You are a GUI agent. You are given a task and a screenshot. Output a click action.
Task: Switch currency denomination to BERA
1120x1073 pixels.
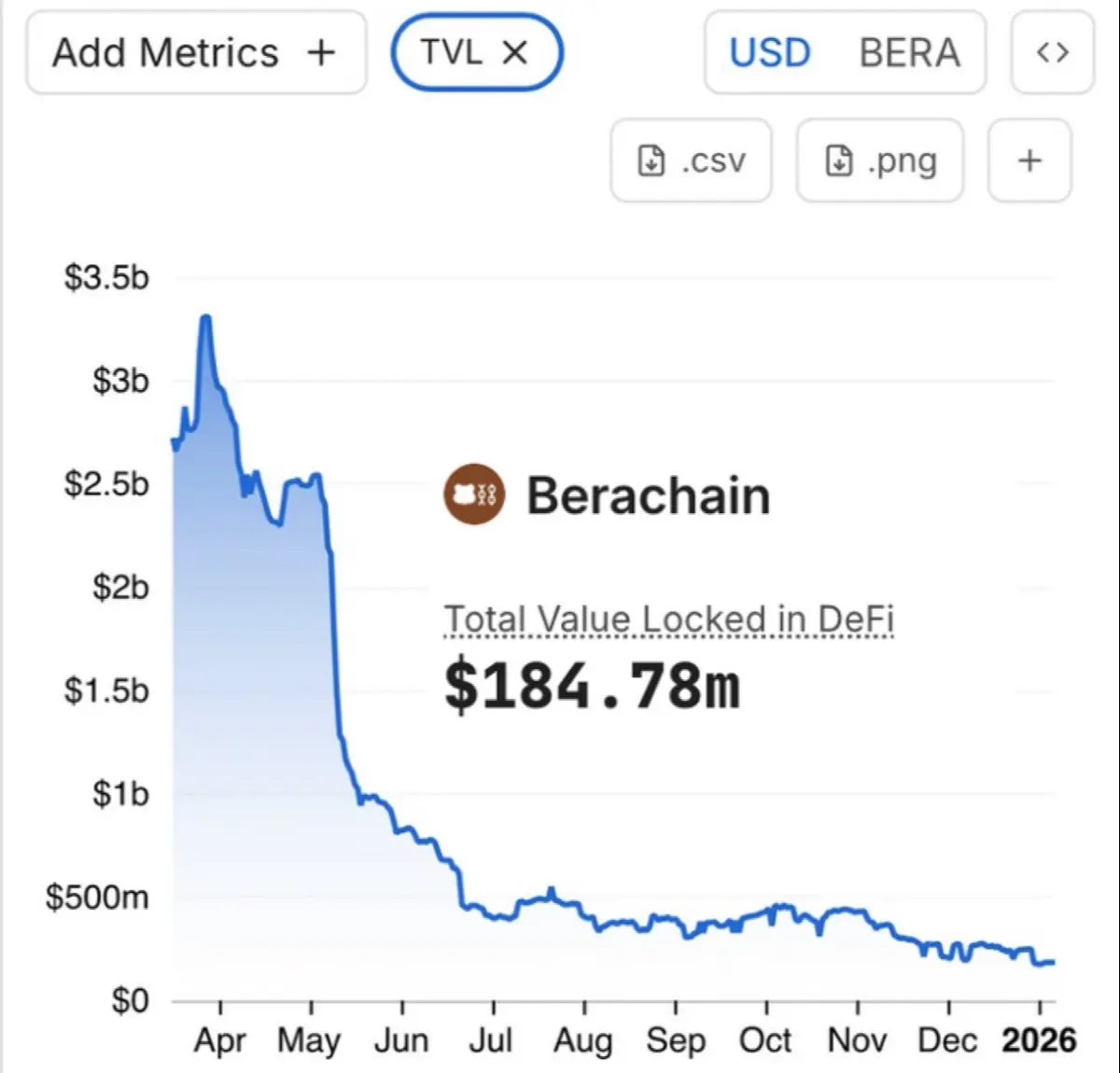coord(909,53)
